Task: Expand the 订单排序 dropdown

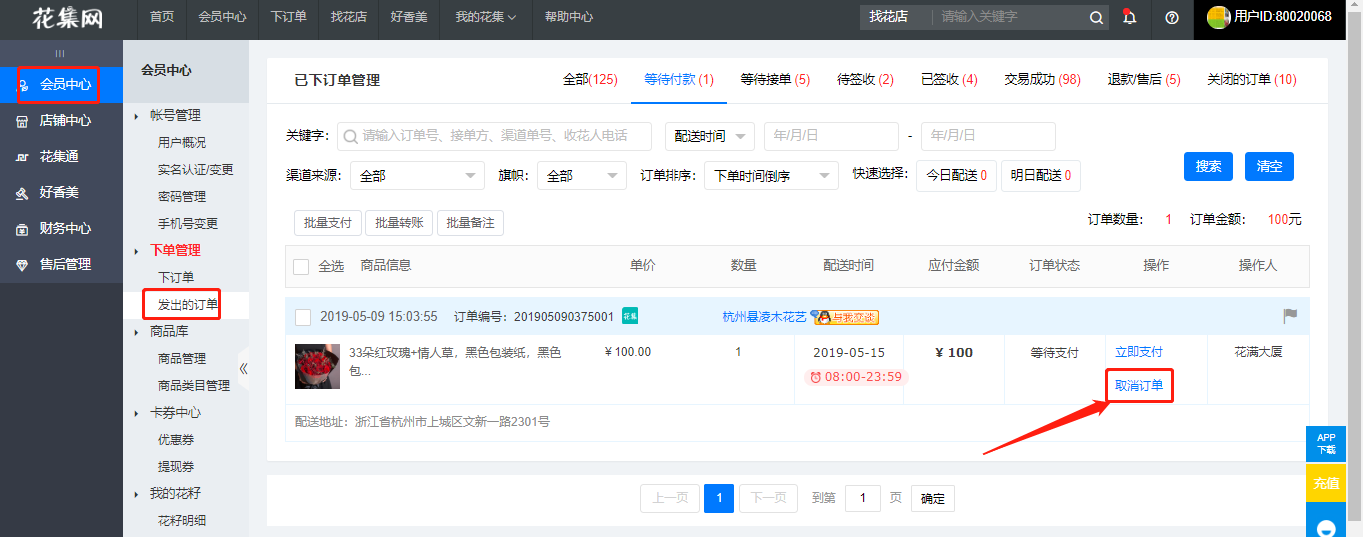Action: tap(770, 176)
